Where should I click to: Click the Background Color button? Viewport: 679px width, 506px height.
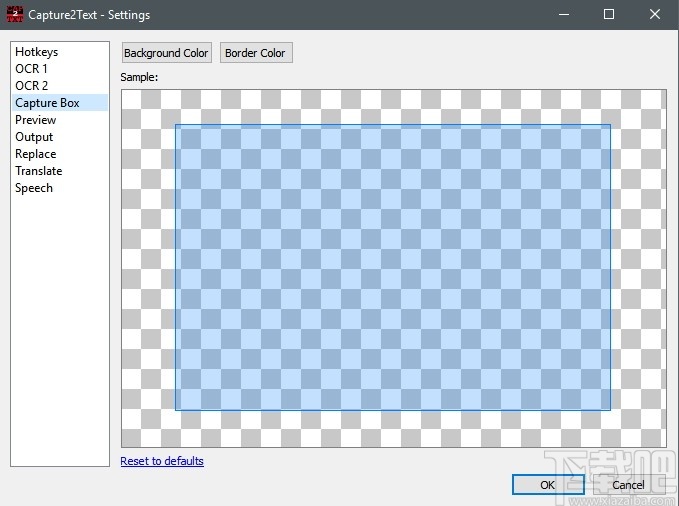[167, 53]
